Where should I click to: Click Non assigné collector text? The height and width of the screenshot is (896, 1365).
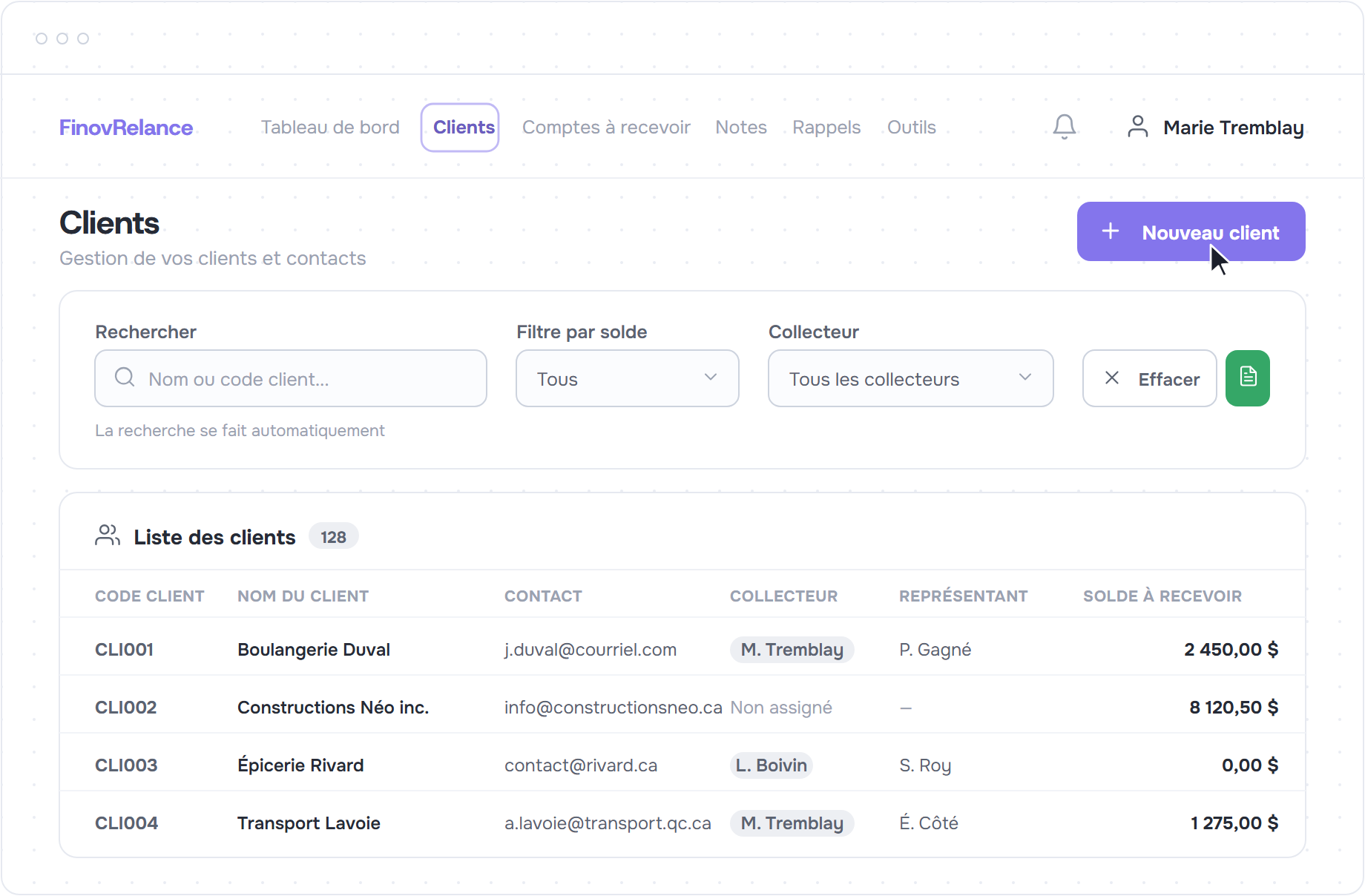[781, 708]
